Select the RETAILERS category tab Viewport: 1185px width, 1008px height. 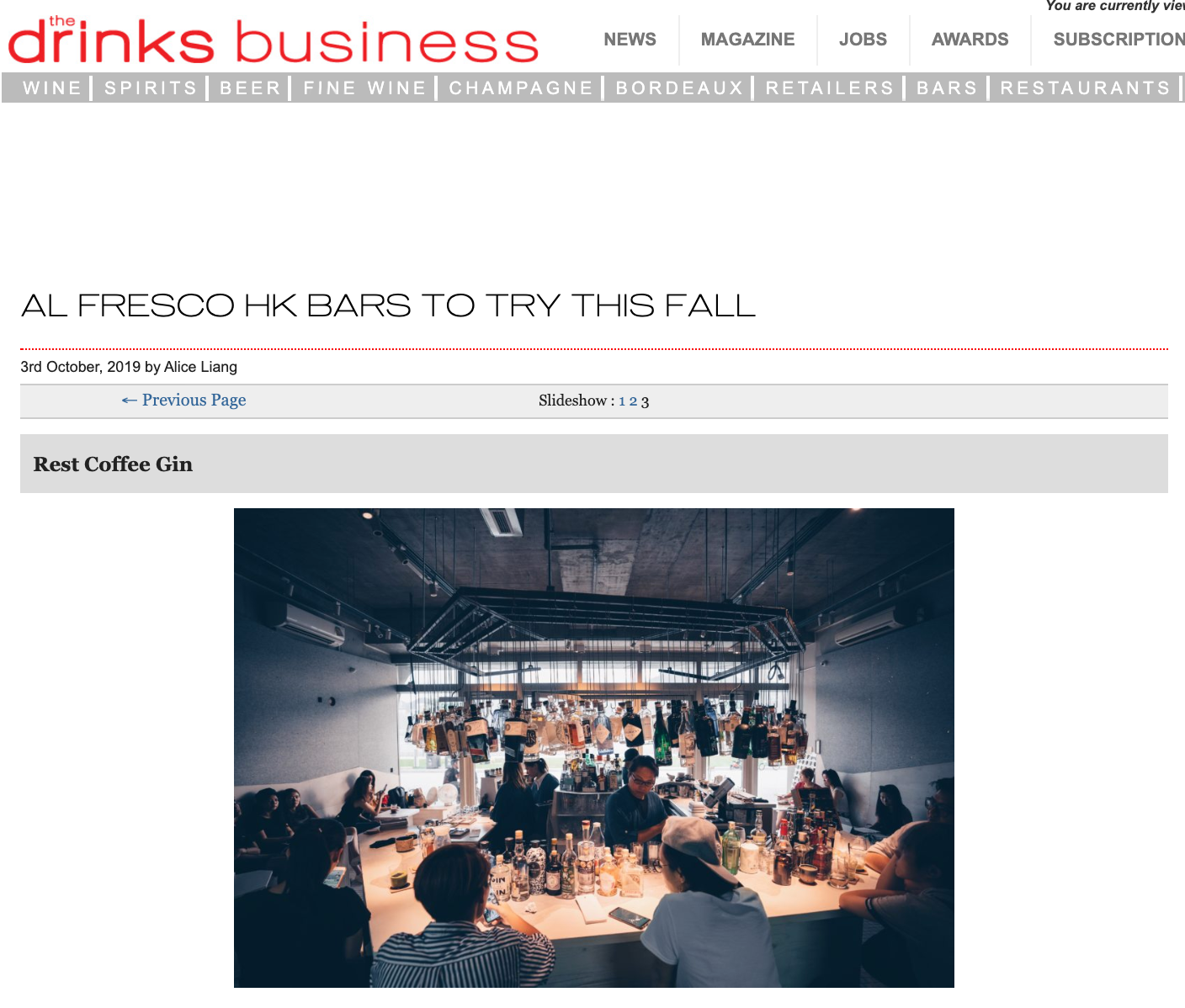pyautogui.click(x=829, y=88)
